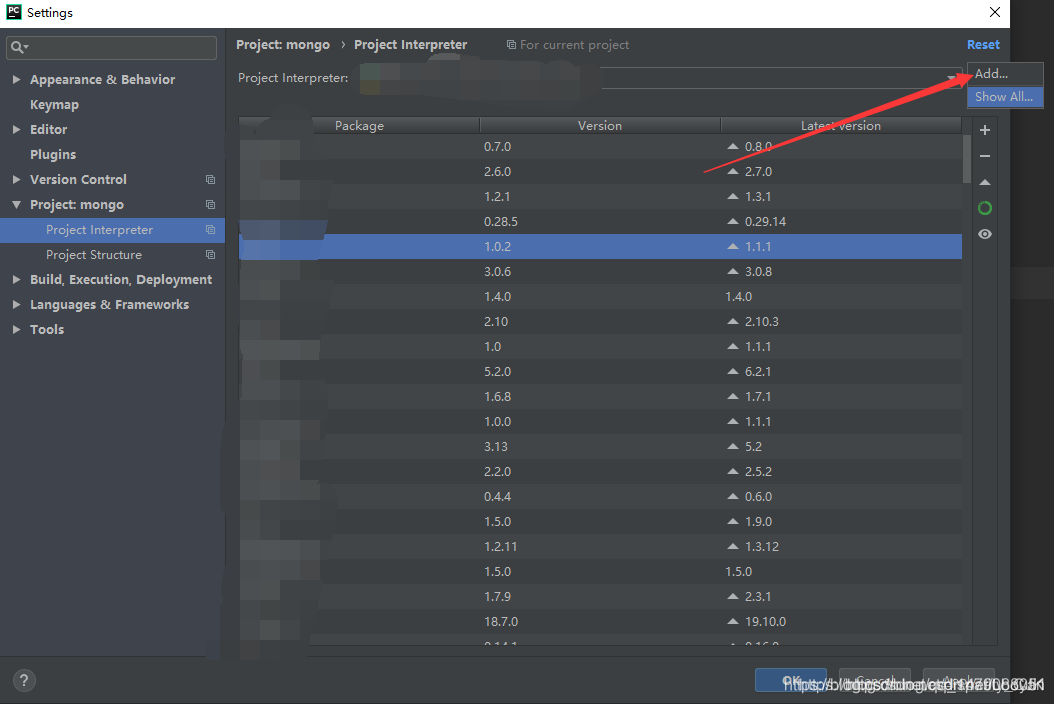Open Keymap settings page

pos(54,104)
